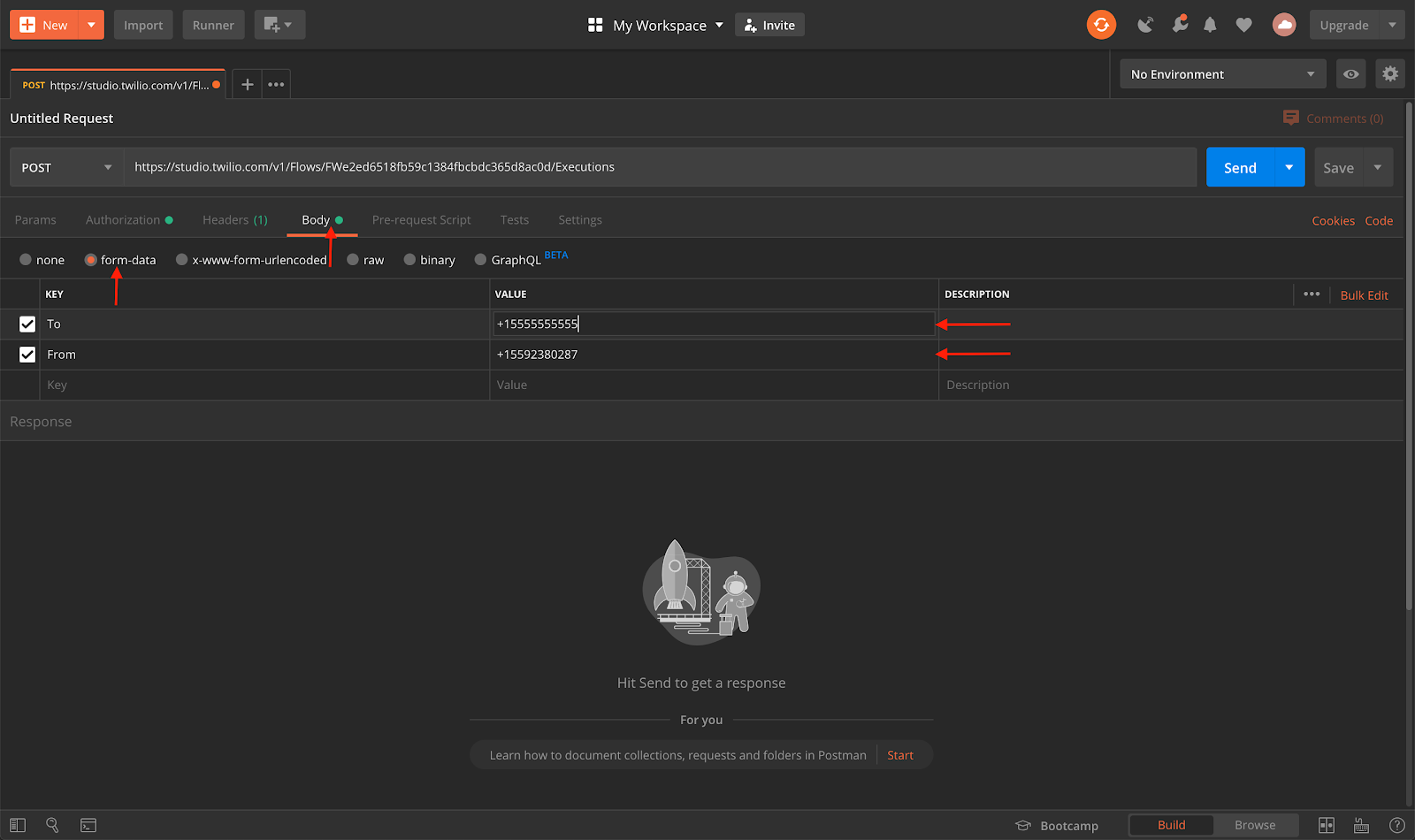Switch to the Params tab

[35, 220]
